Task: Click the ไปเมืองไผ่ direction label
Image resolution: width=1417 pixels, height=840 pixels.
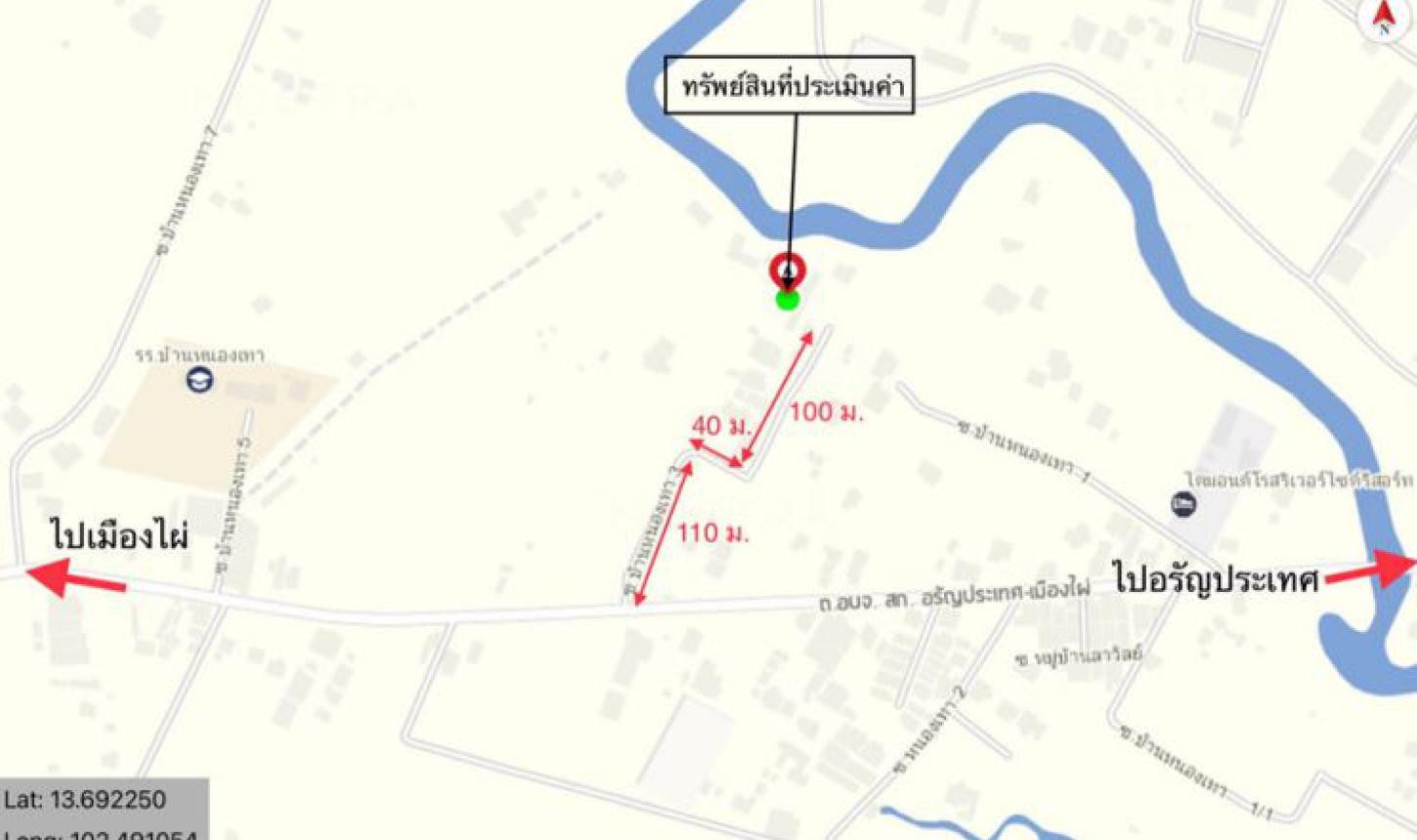Action: click(x=119, y=536)
